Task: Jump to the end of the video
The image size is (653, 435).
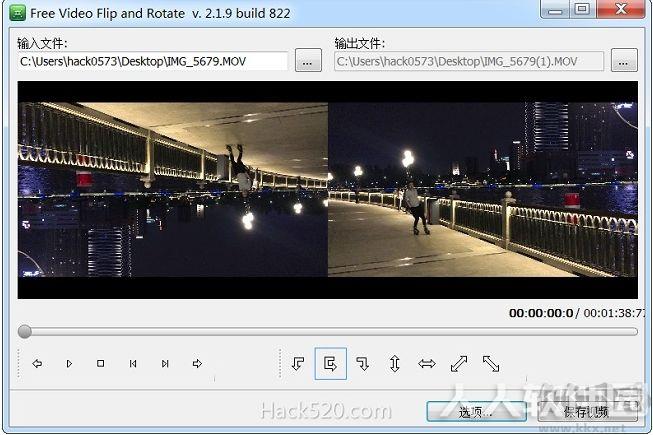Action: pos(165,363)
